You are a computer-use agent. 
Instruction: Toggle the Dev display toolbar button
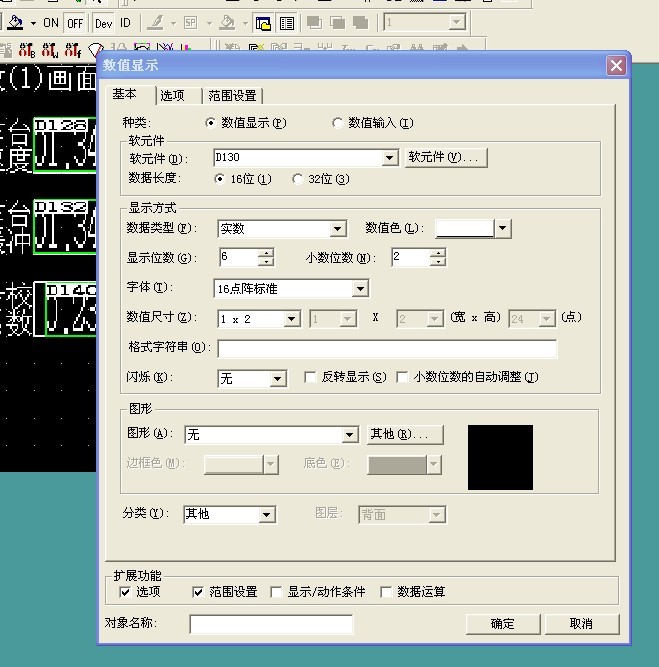tap(105, 22)
